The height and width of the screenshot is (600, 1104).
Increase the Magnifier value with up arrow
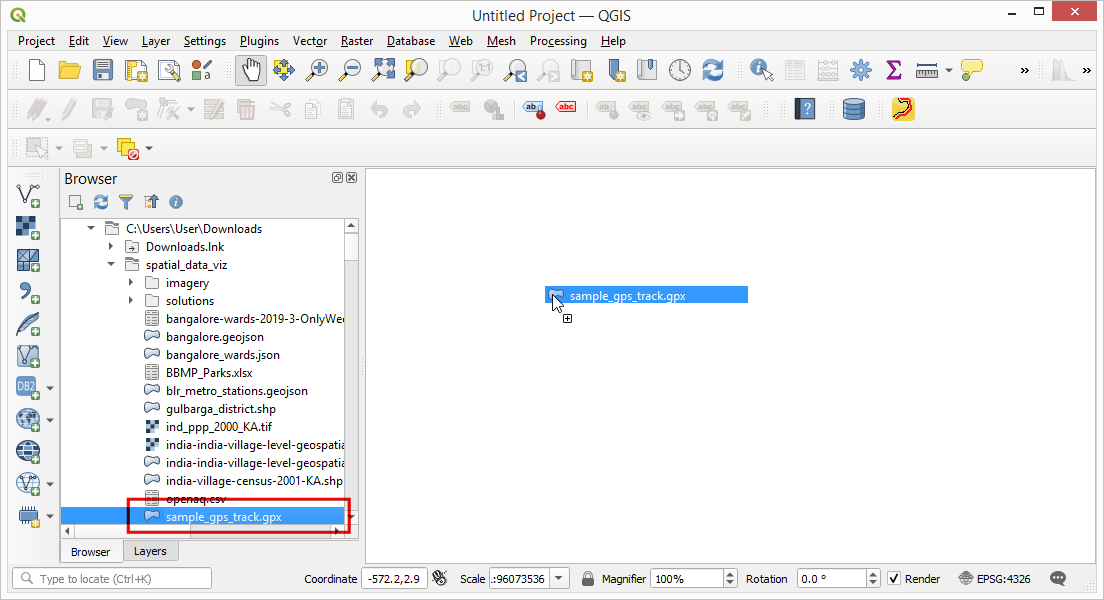pyautogui.click(x=730, y=574)
